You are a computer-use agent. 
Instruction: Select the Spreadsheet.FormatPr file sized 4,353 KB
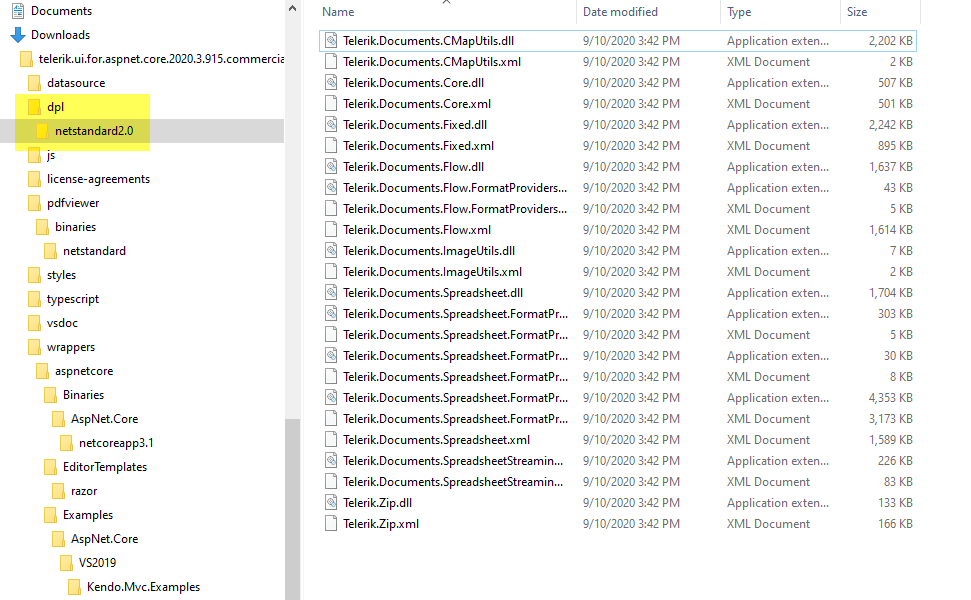455,398
